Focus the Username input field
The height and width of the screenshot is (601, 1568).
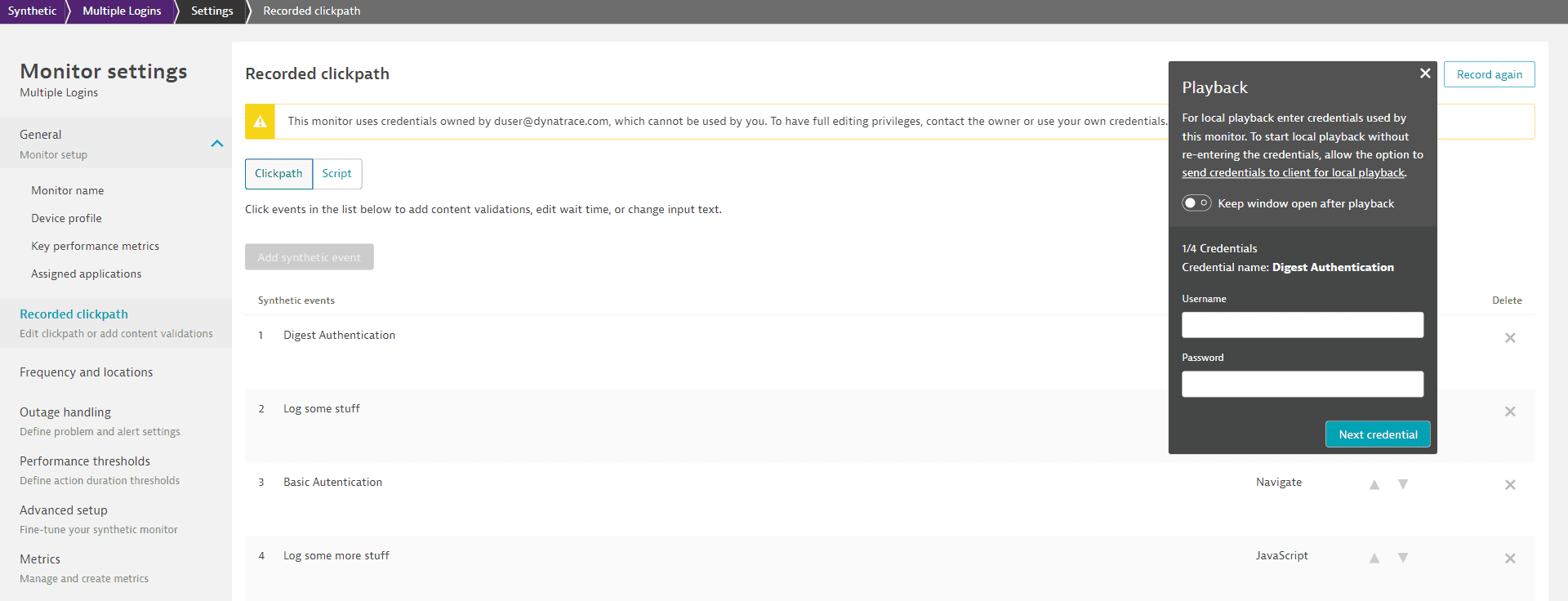click(x=1303, y=325)
